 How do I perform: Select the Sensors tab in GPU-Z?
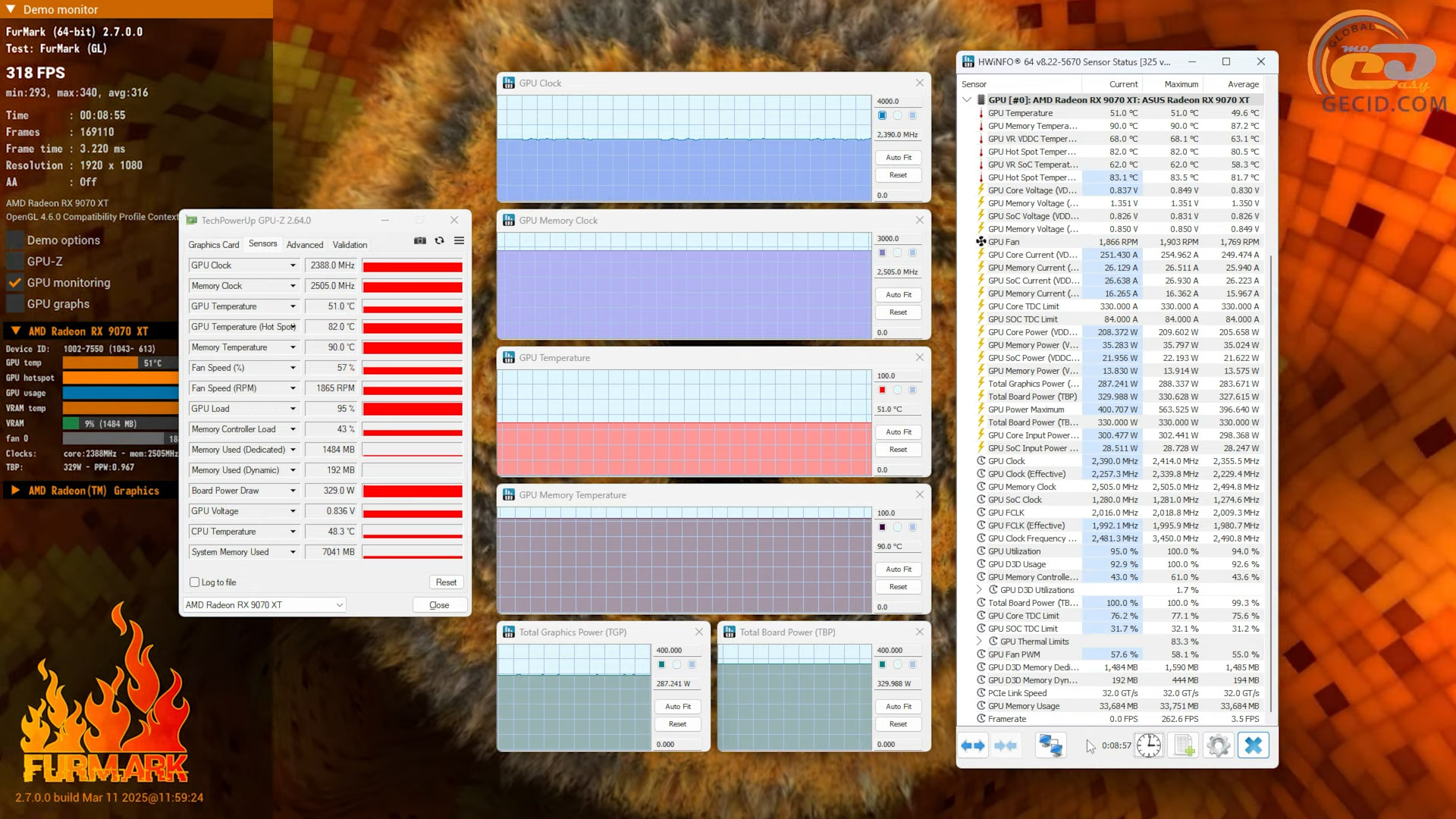(x=262, y=243)
